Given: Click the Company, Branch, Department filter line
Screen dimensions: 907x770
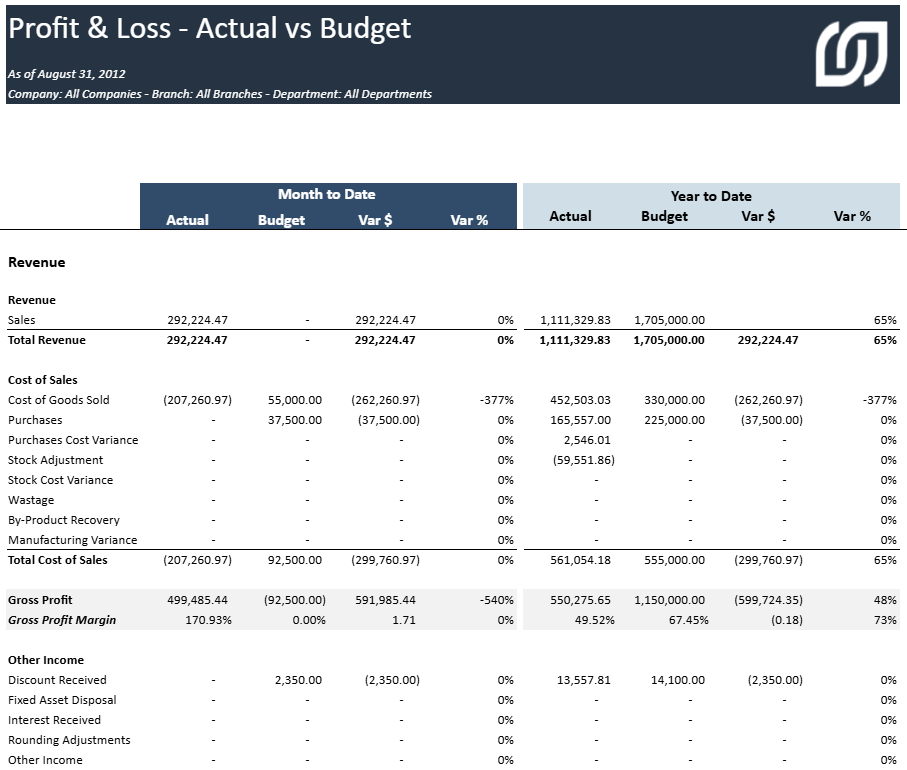Looking at the screenshot, I should click(x=219, y=94).
